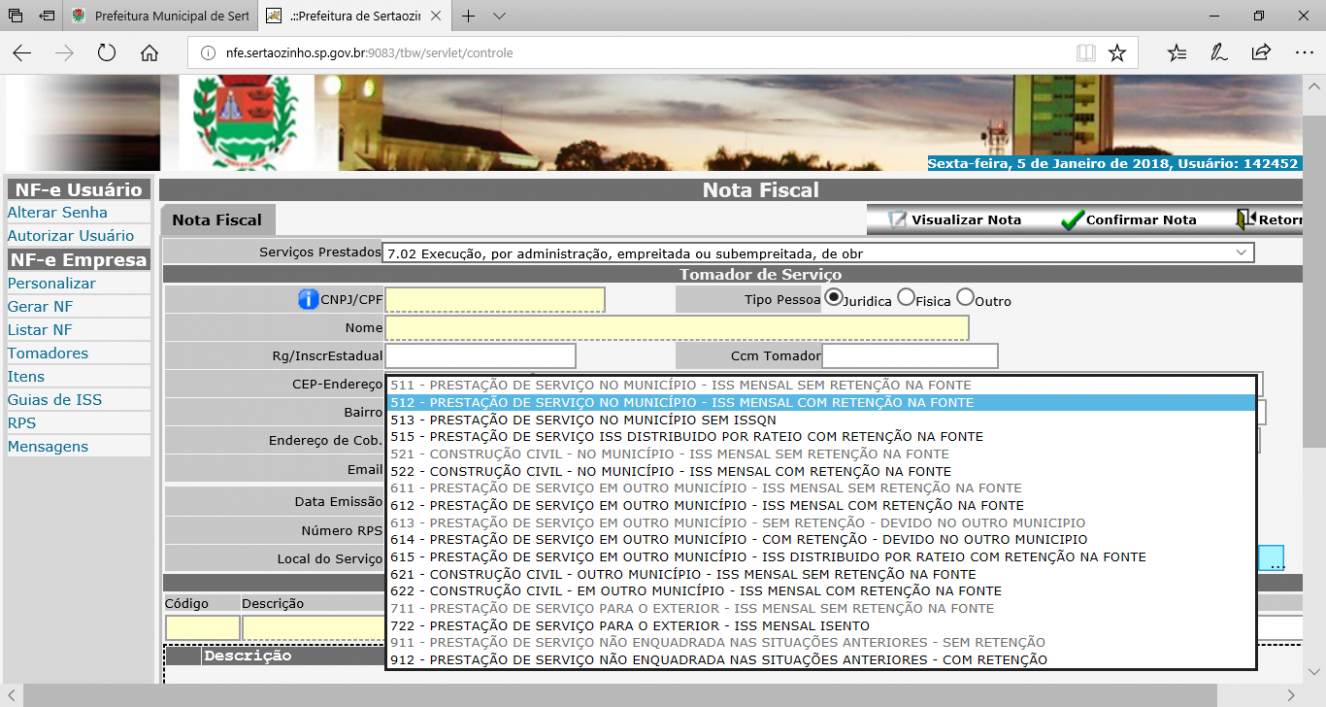Choose option 614 devido no outro município

(820, 540)
